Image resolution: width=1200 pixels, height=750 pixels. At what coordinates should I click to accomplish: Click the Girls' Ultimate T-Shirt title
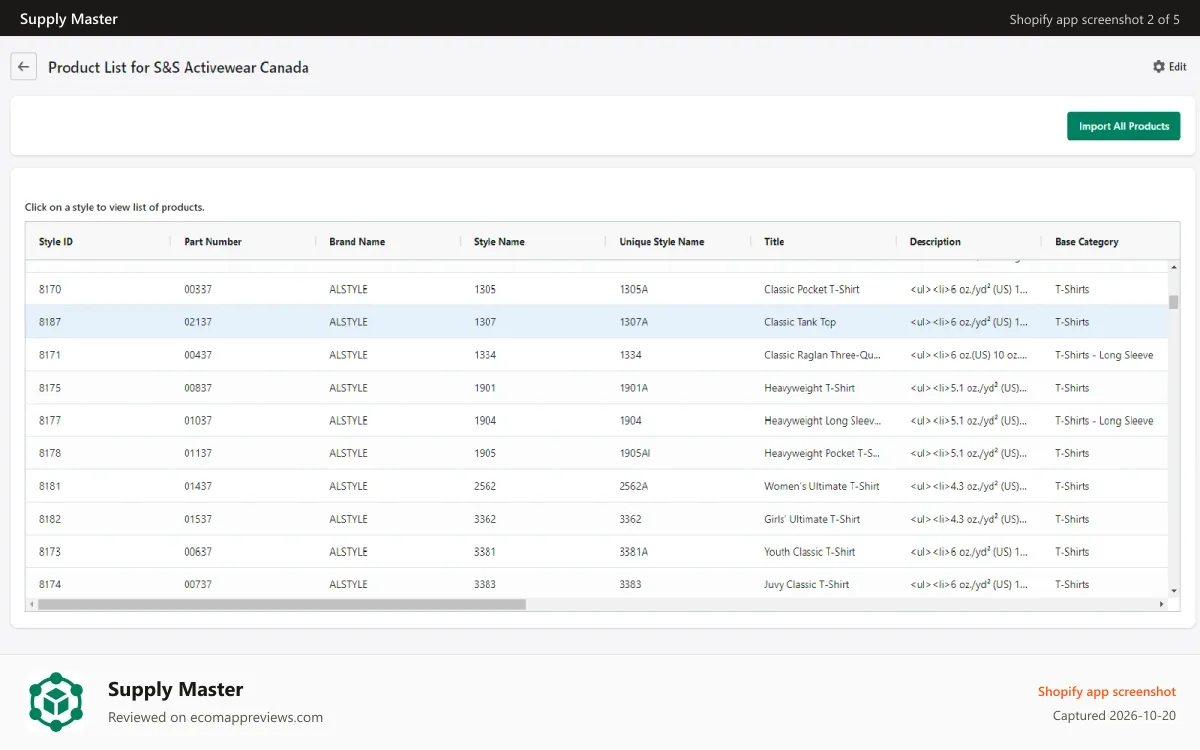coord(812,519)
